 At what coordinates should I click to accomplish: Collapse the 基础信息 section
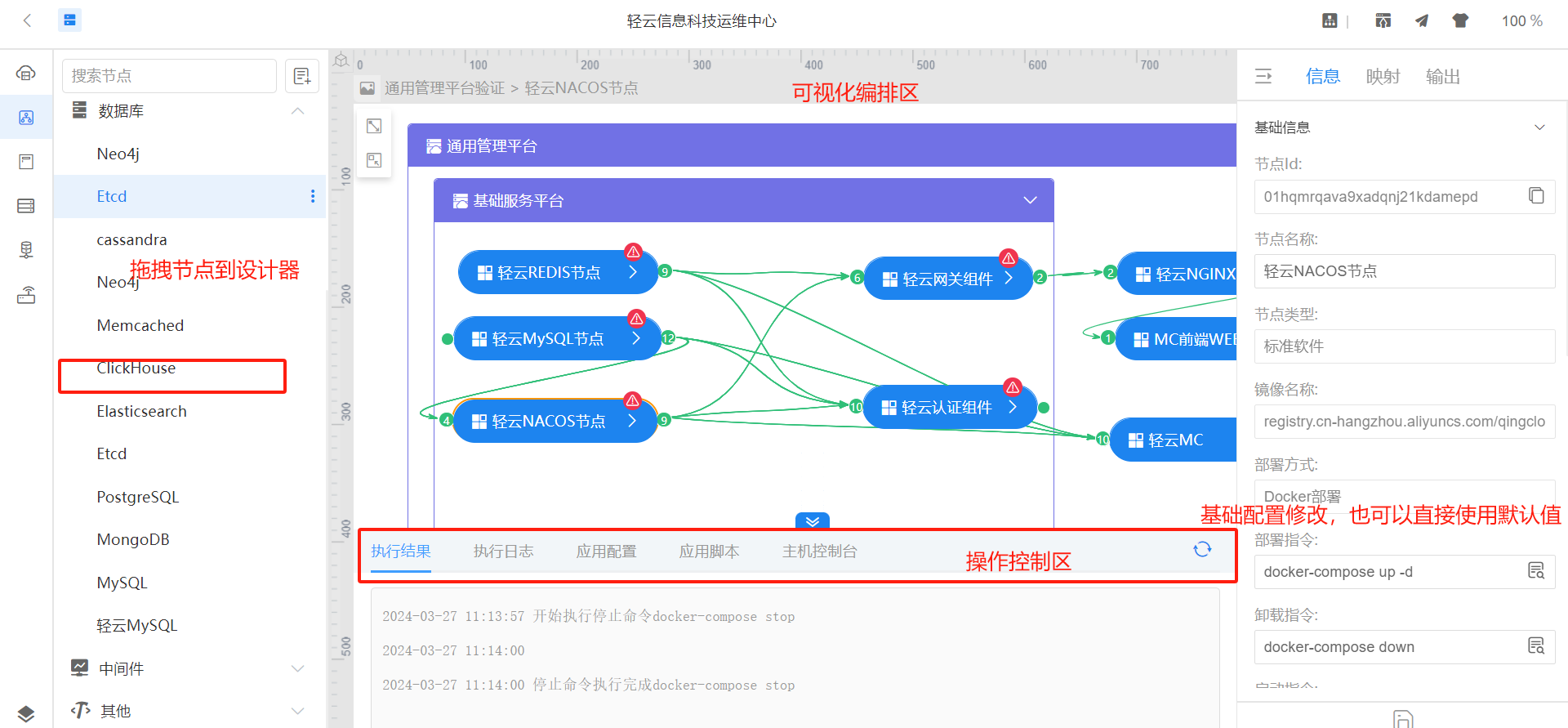tap(1539, 127)
